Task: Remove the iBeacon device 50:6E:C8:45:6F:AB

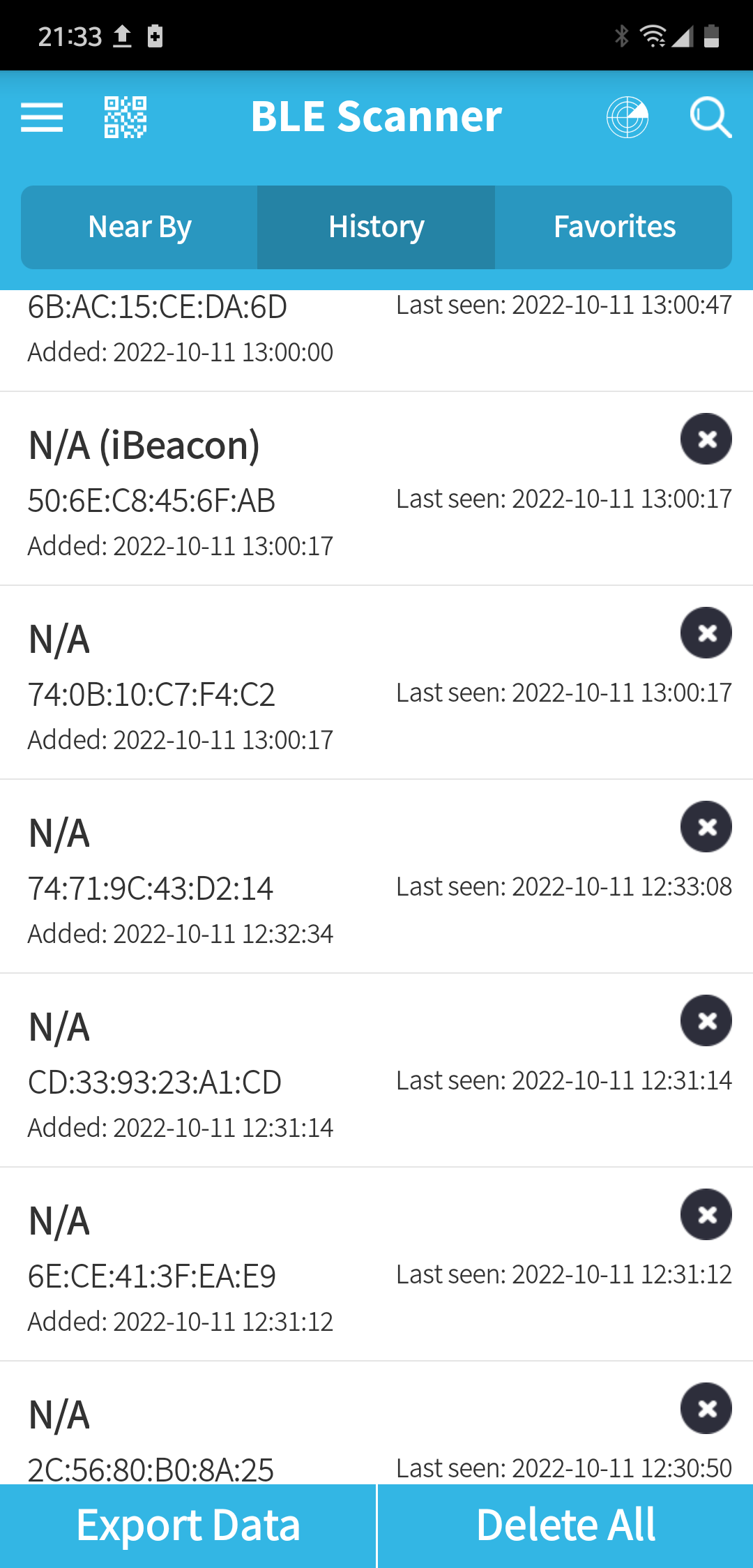Action: 706,439
